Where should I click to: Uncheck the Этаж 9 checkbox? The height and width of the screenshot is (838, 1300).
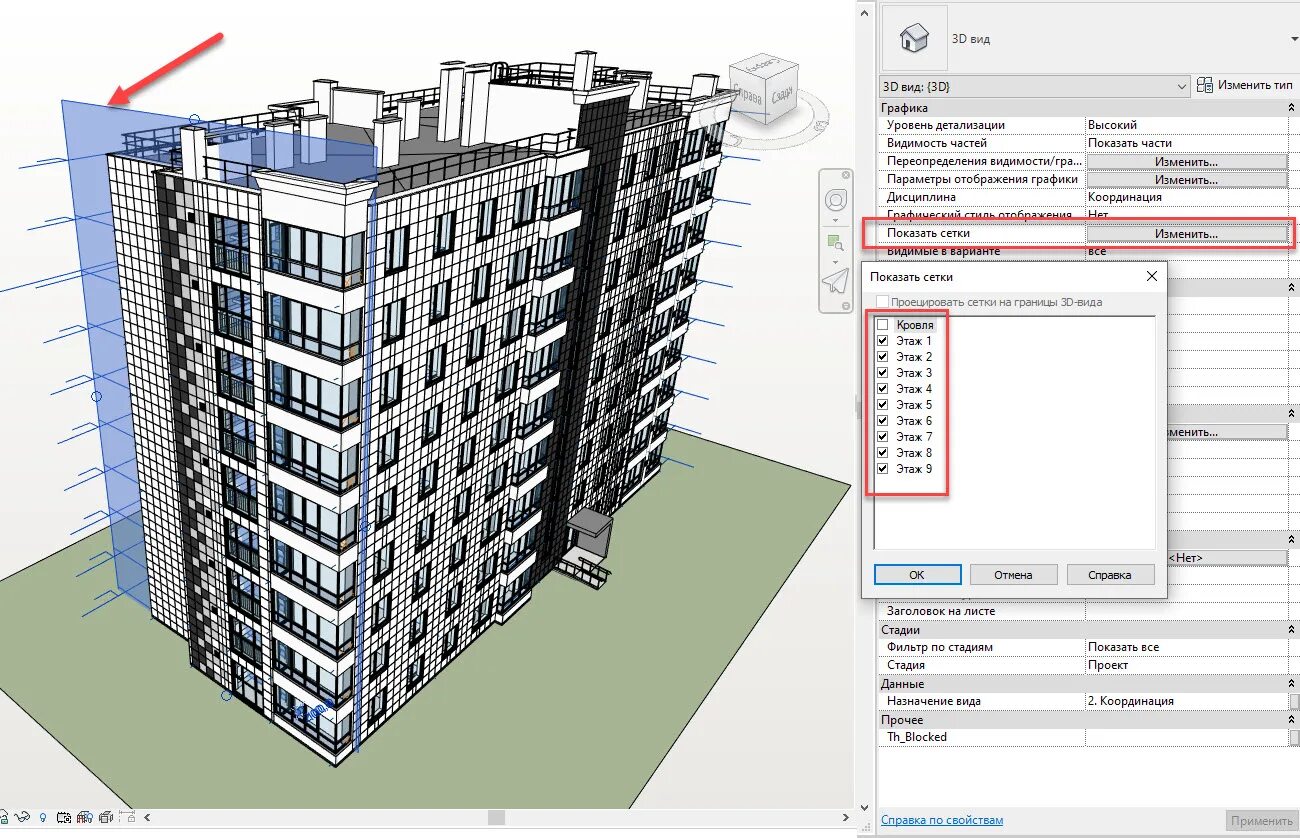[882, 469]
